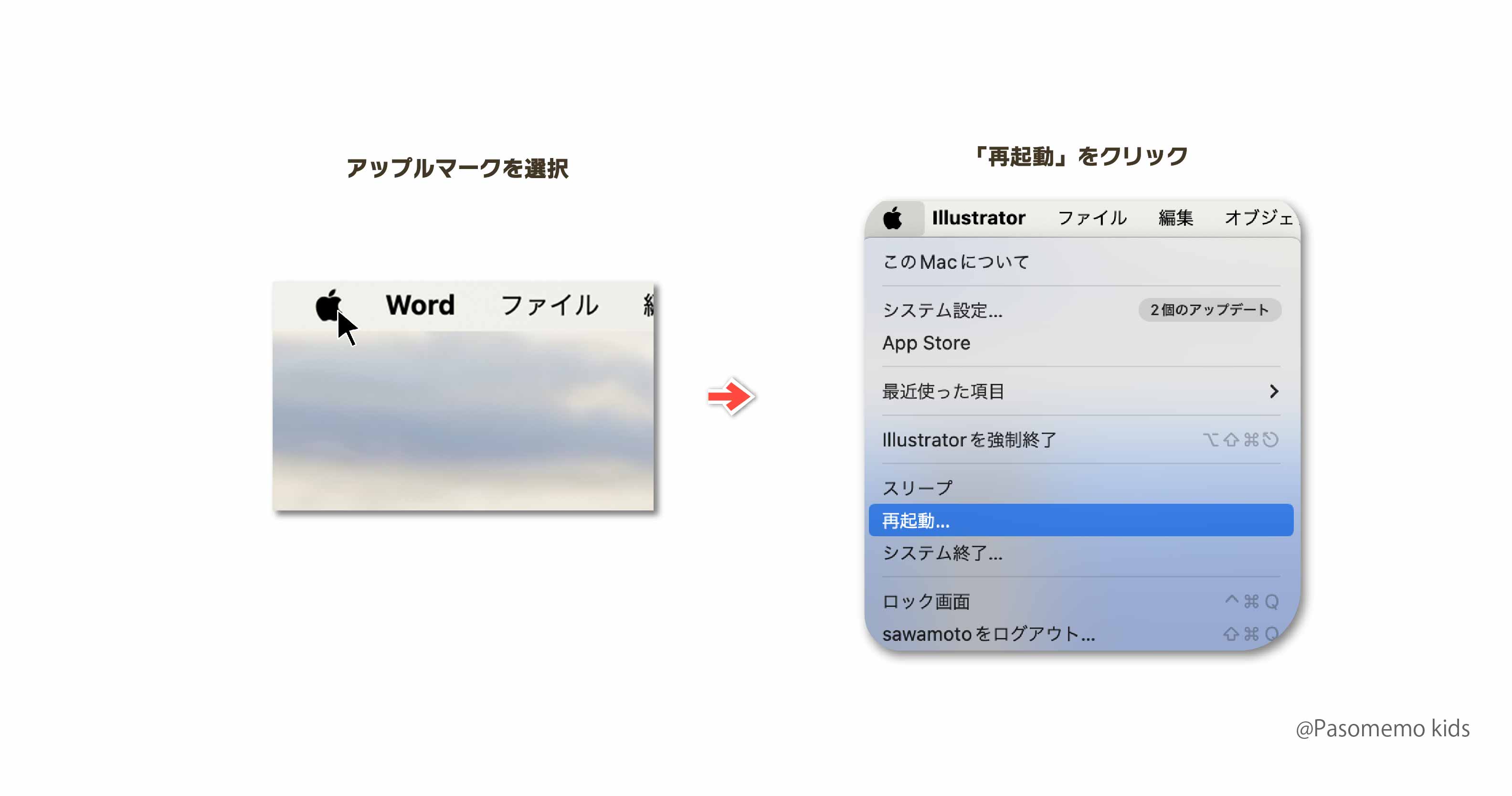Open the Word menu in menu bar
The height and width of the screenshot is (796, 1512).
[x=420, y=305]
